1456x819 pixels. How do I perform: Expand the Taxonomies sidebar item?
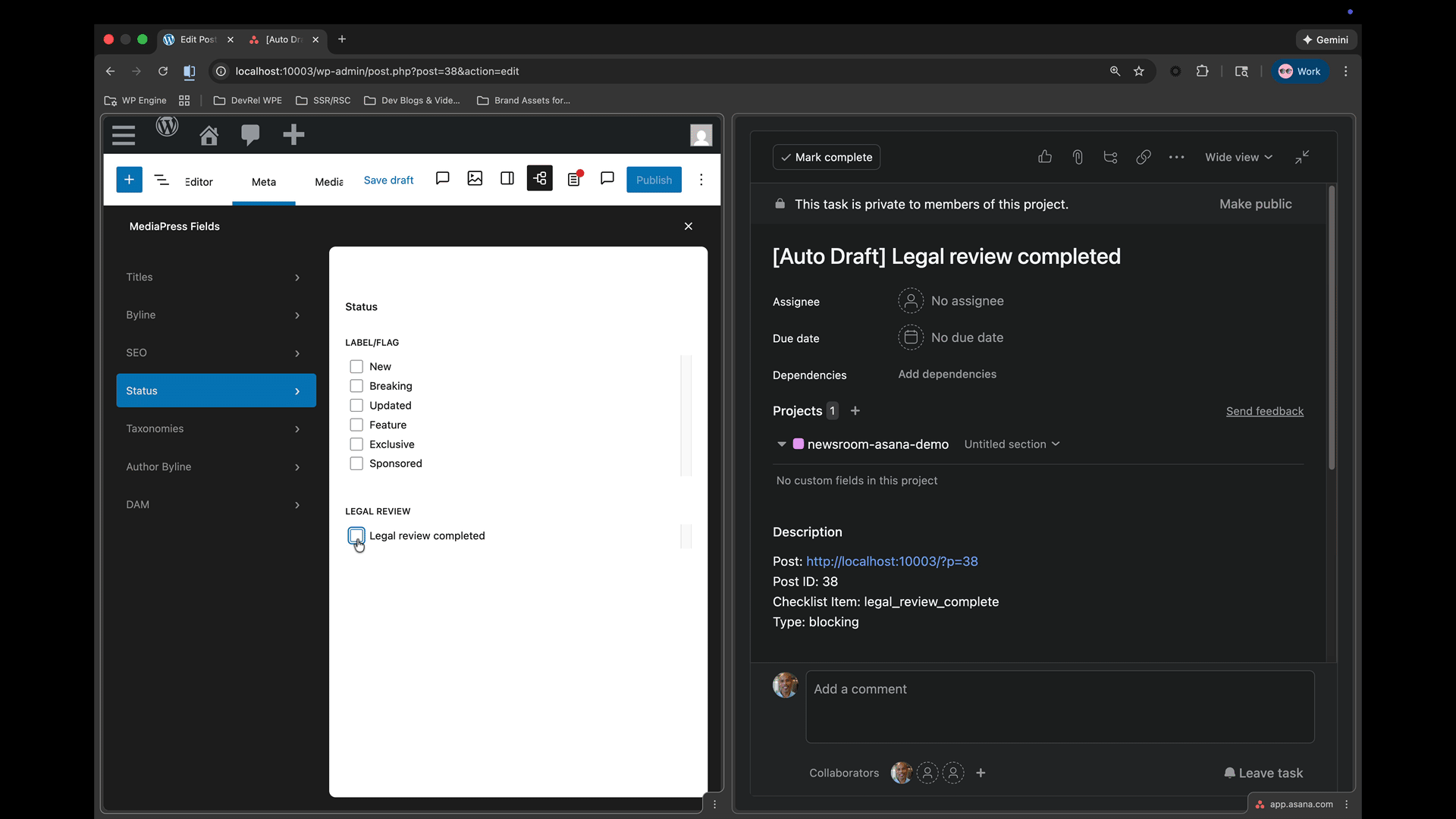(x=215, y=428)
